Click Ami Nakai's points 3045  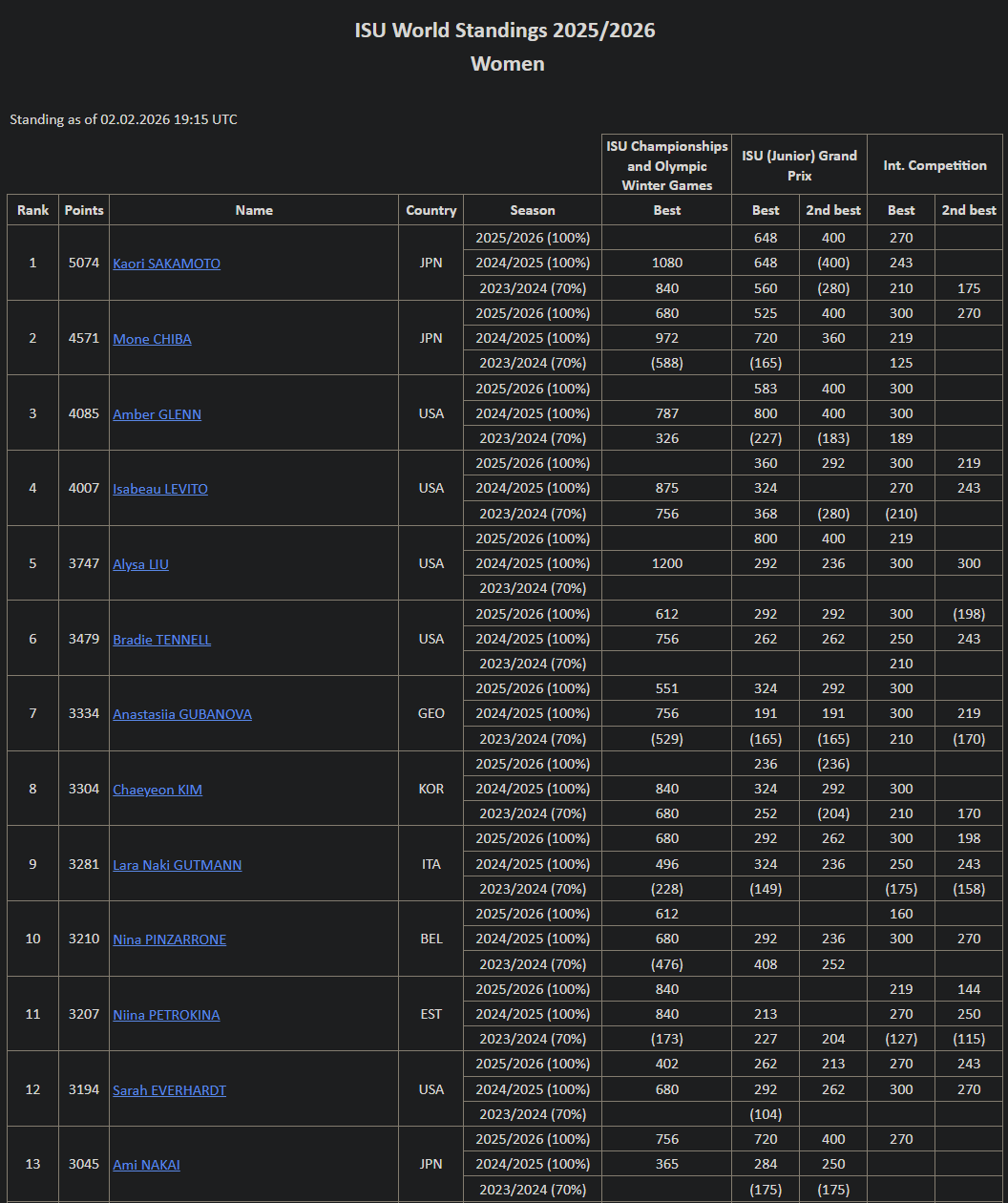click(x=84, y=1164)
